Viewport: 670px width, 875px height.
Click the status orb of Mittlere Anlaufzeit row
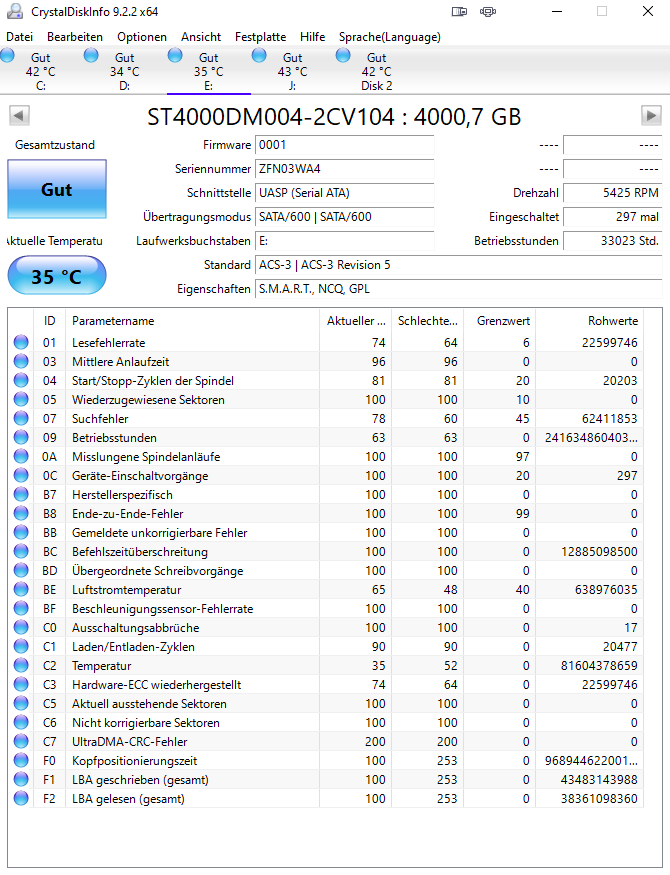(x=21, y=361)
